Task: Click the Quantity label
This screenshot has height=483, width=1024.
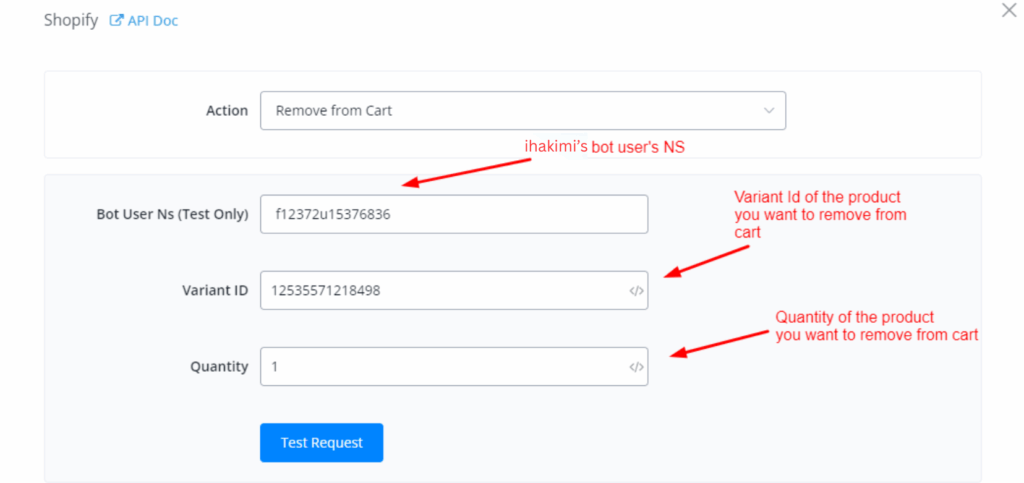Action: 219,366
